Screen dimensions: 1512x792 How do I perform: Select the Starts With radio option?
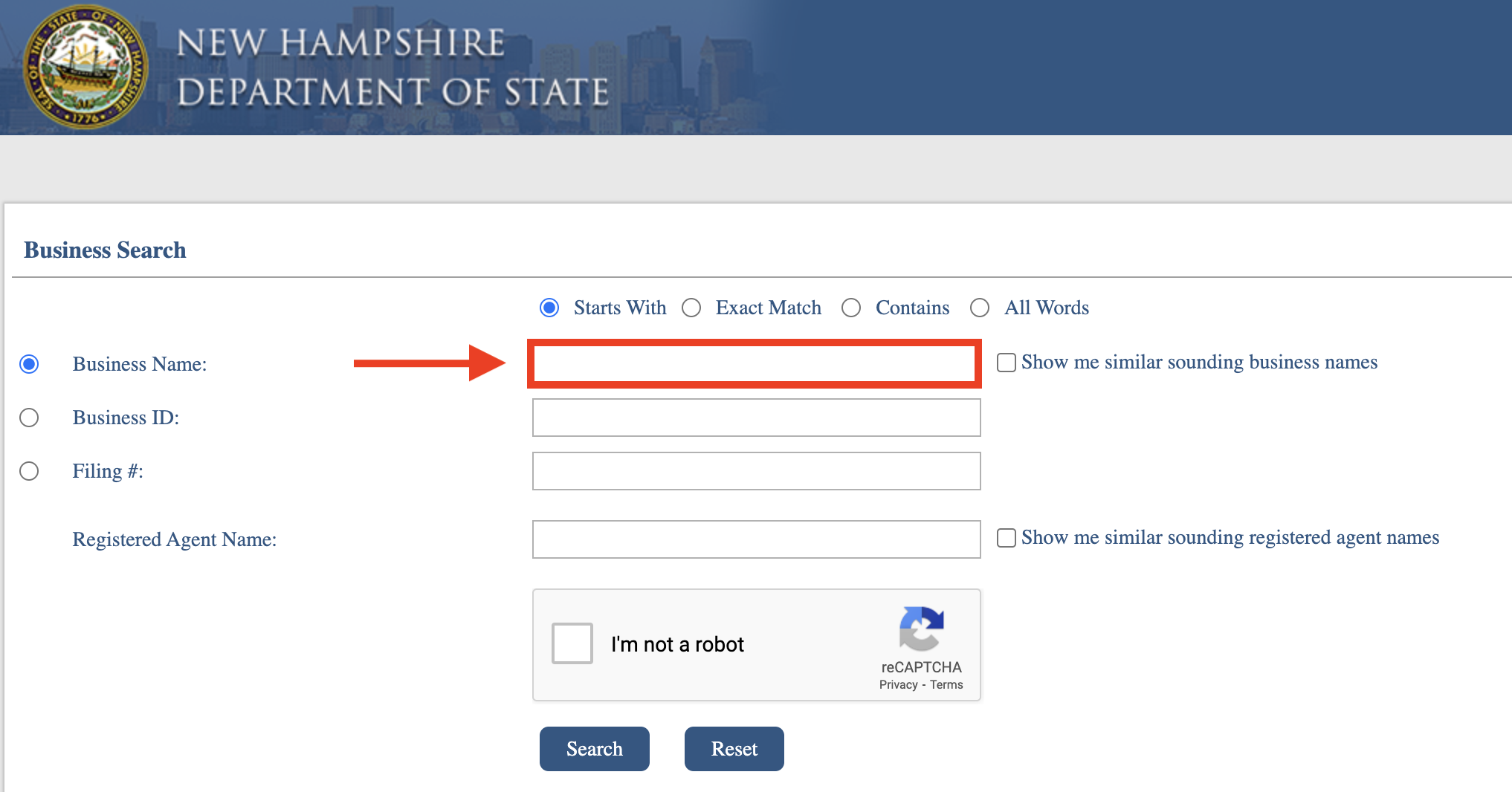[x=549, y=308]
